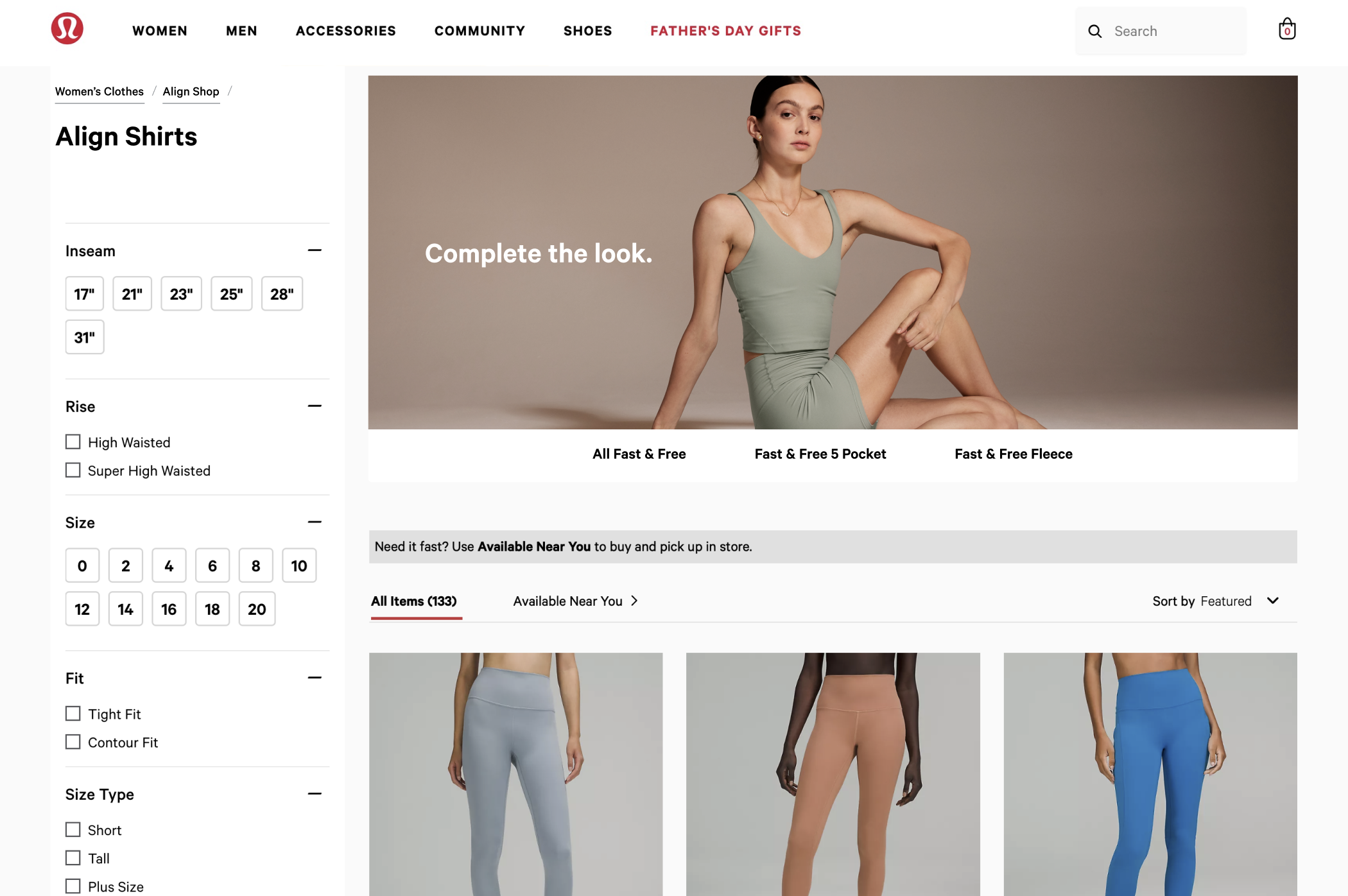
Task: Open Fast & Free 5 Pocket link
Action: pos(820,454)
